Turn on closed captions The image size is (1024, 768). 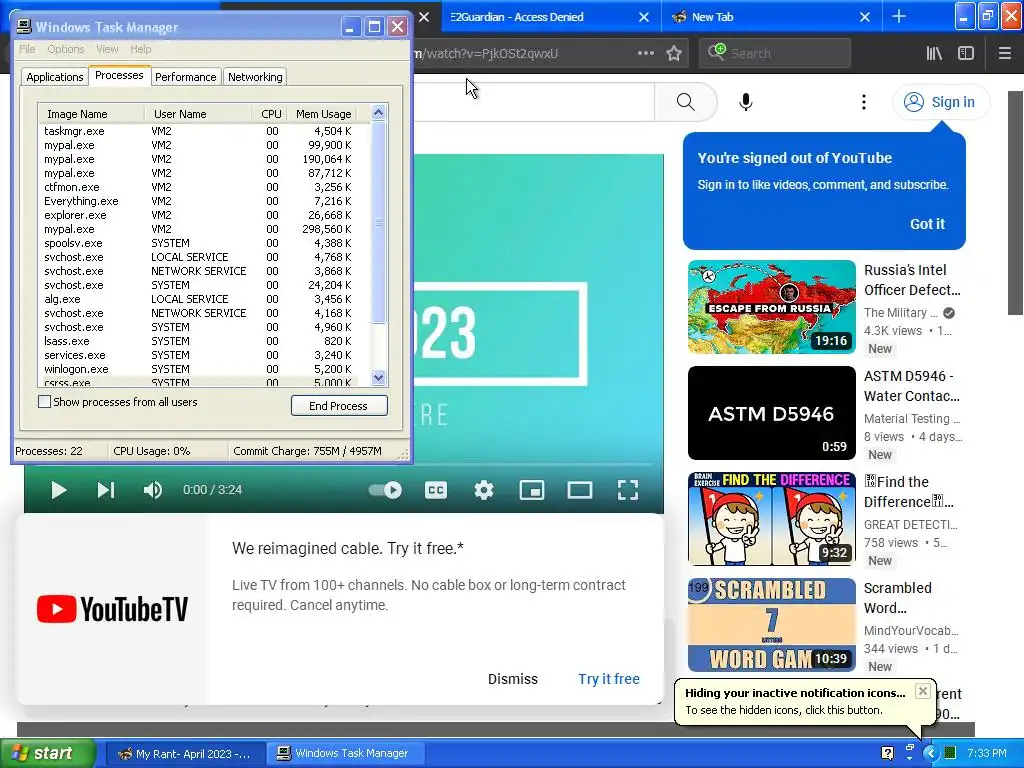coord(436,490)
